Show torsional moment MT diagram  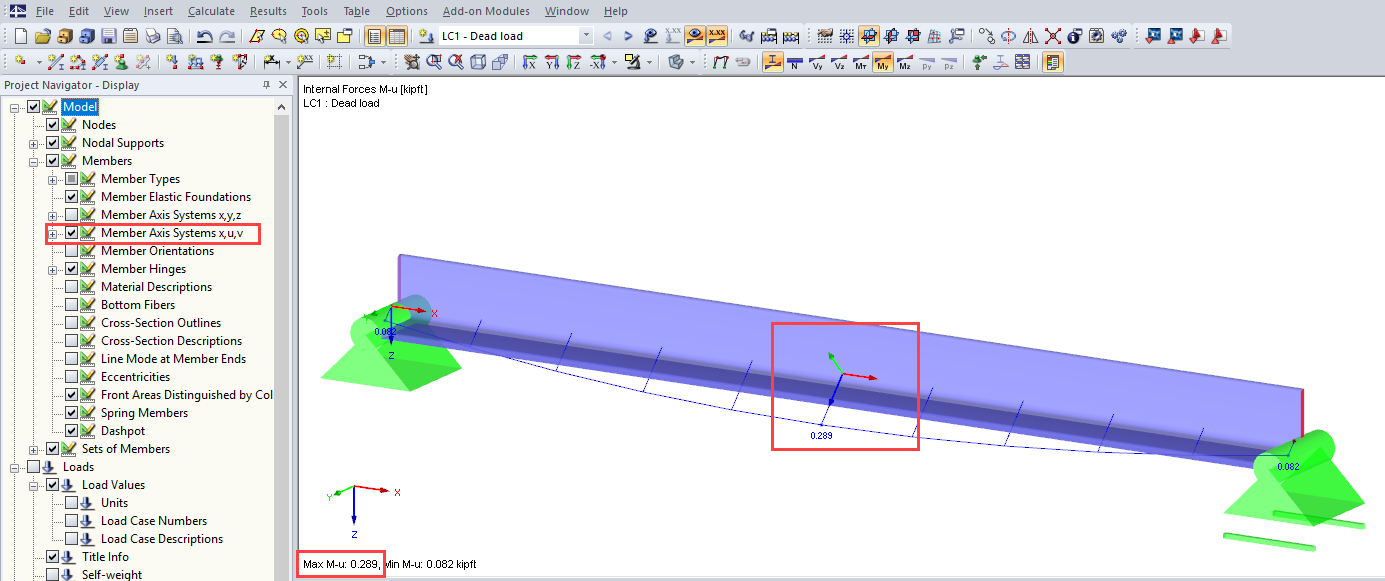[x=861, y=62]
